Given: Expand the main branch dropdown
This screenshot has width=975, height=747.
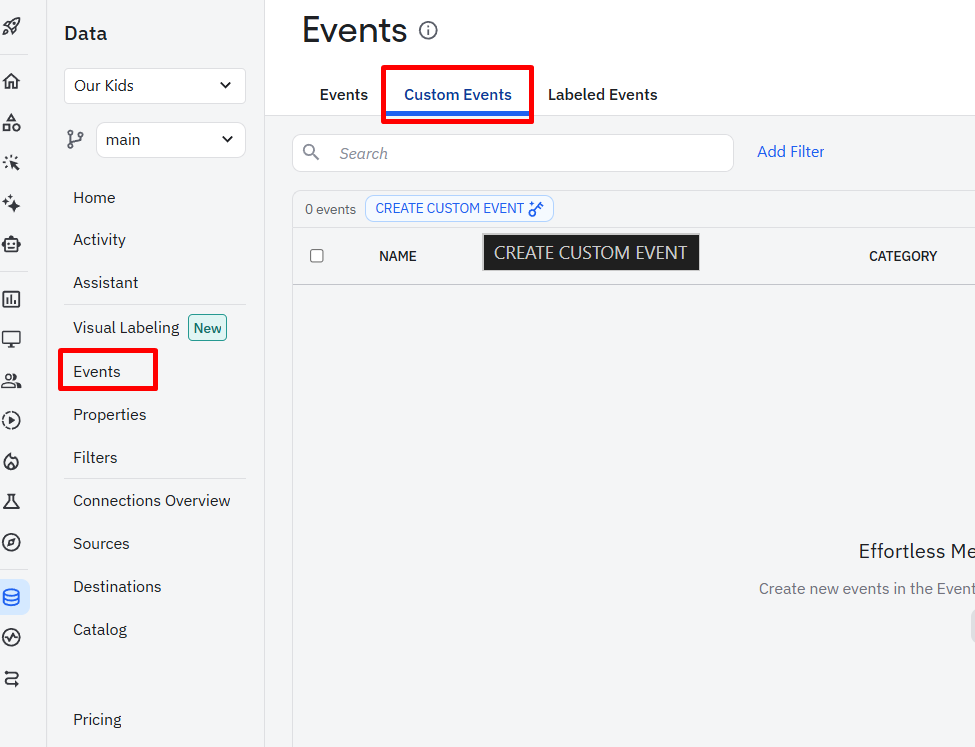Looking at the screenshot, I should [170, 140].
